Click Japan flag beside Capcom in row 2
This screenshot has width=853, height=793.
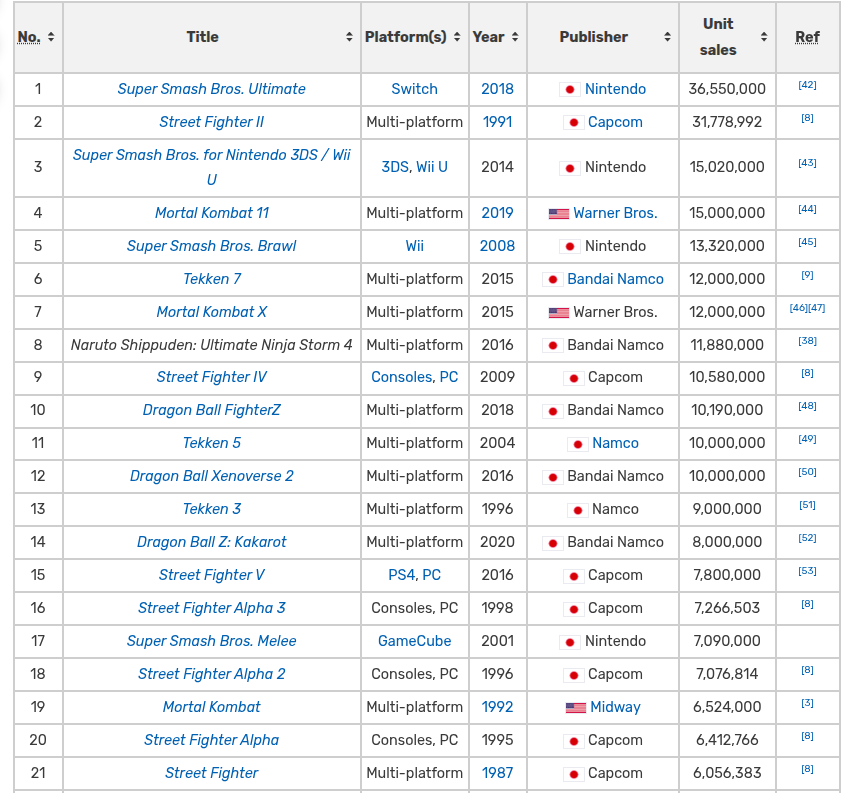click(x=573, y=122)
